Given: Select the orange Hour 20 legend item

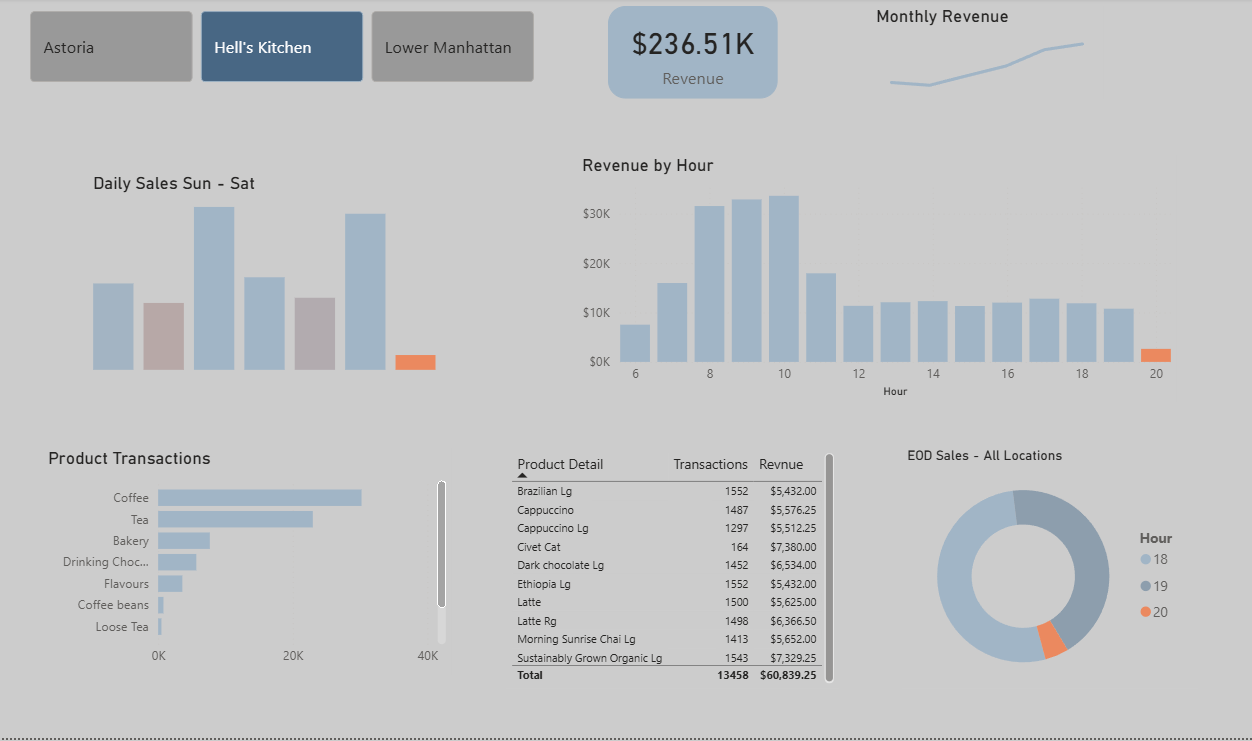Looking at the screenshot, I should click(1154, 612).
